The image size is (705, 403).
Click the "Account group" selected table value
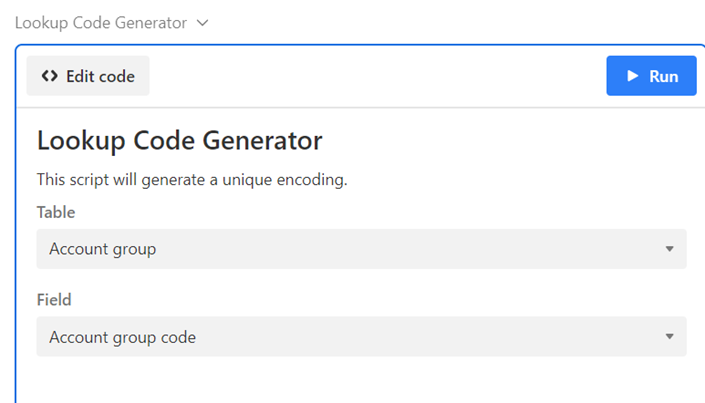click(x=103, y=249)
